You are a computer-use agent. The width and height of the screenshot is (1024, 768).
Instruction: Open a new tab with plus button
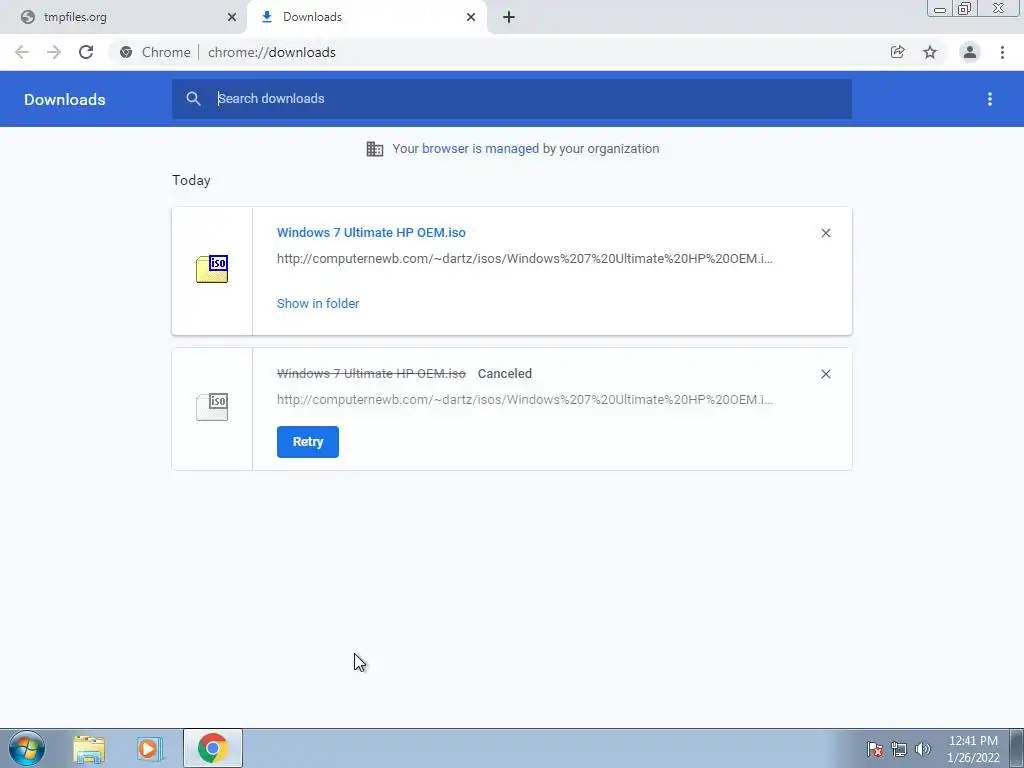[509, 17]
